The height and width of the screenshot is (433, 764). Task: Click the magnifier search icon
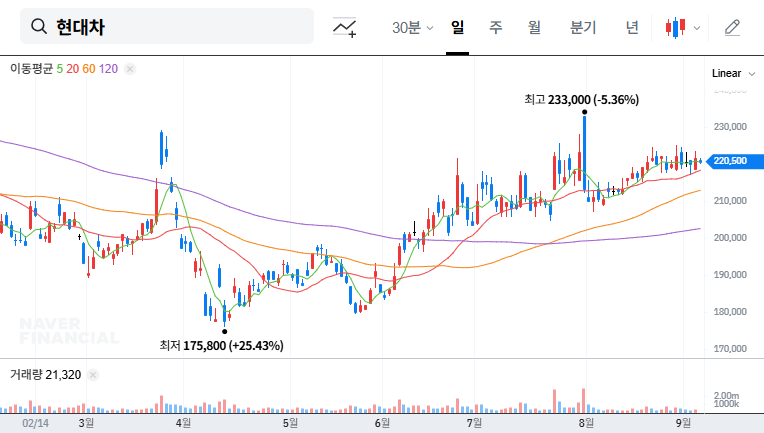coord(38,26)
